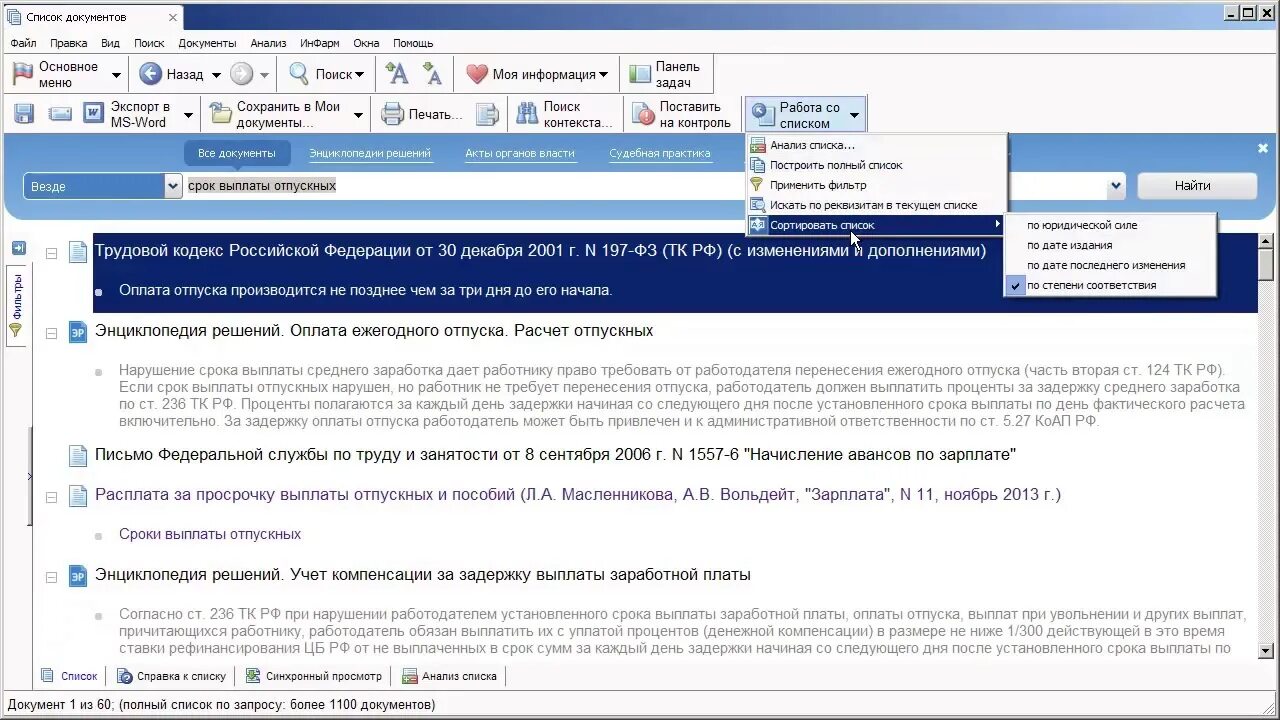The image size is (1280, 720).
Task: Click the vertical scrollbar down arrow
Action: (x=1266, y=650)
